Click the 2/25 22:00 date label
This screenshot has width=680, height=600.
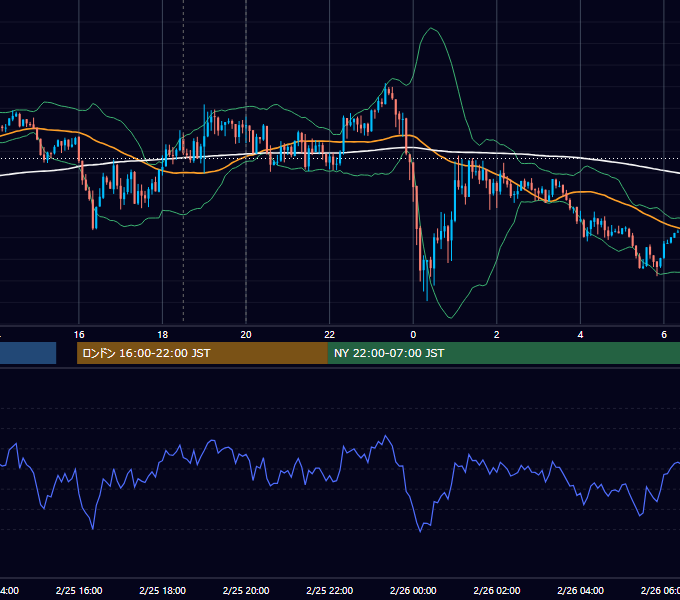point(330,590)
